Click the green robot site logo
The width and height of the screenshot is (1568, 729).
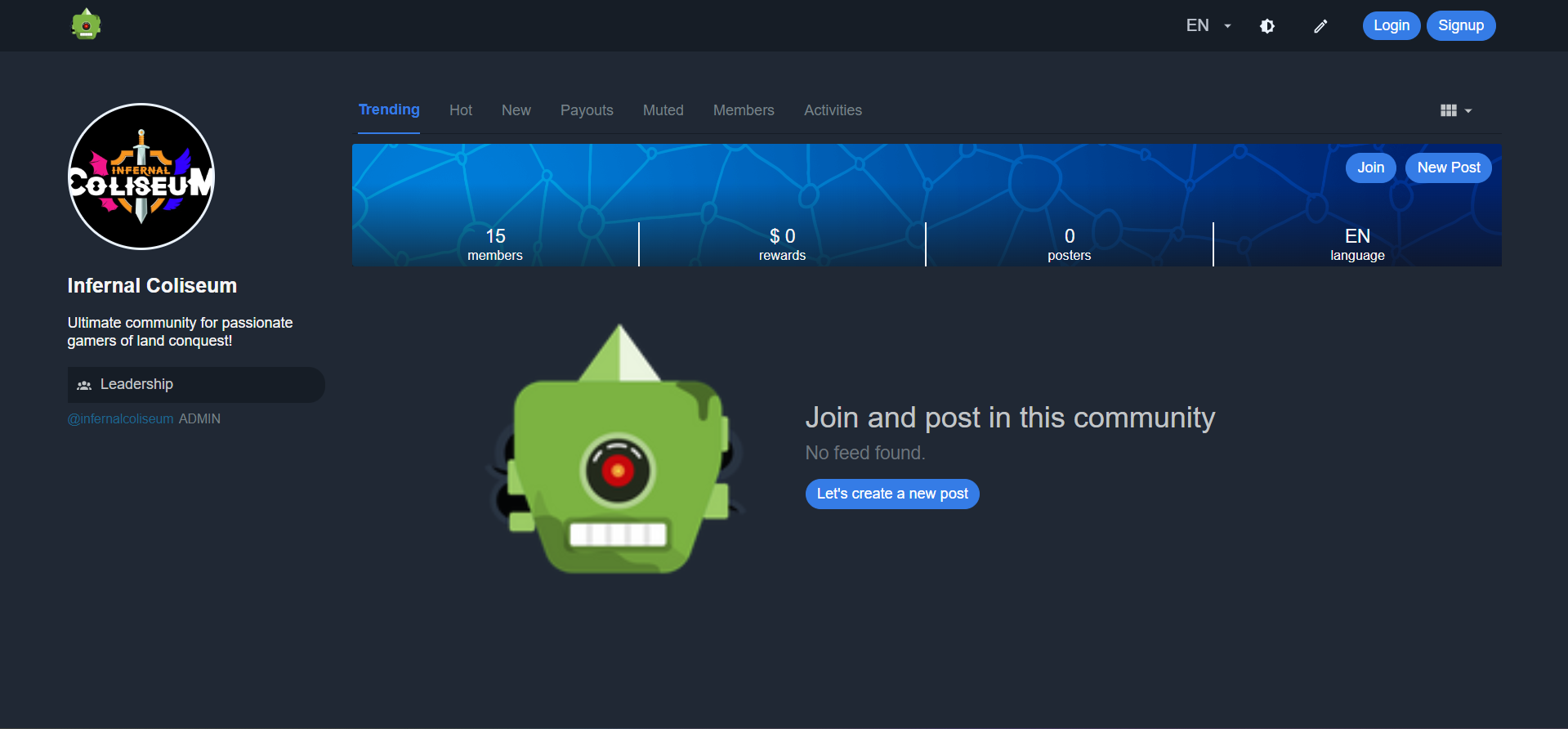(x=86, y=25)
